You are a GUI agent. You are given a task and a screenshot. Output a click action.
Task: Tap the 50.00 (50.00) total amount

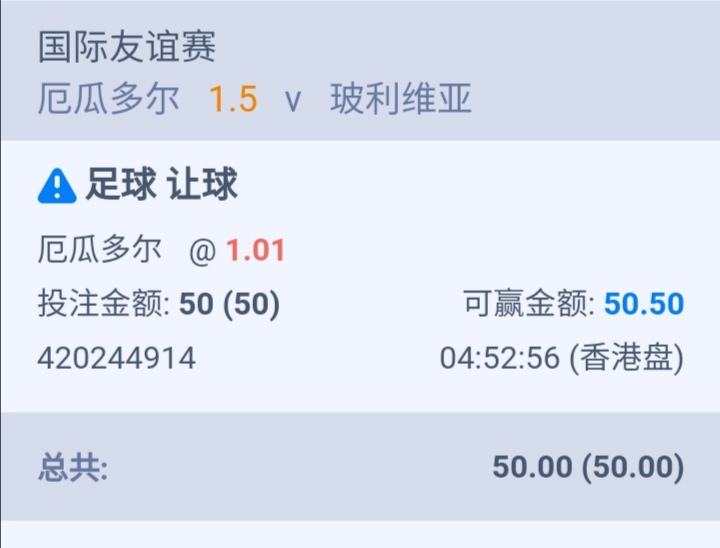[588, 467]
